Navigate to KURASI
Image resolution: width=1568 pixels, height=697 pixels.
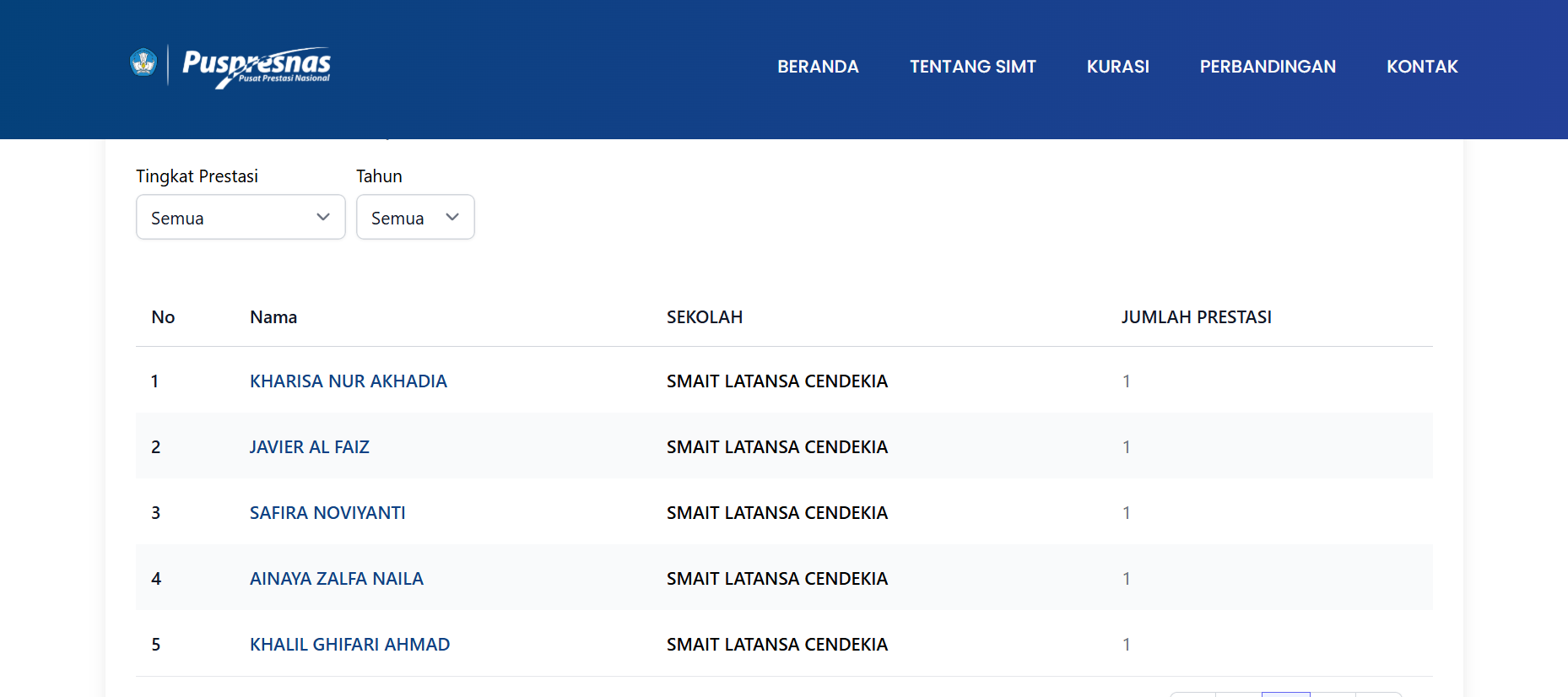pyautogui.click(x=1117, y=67)
